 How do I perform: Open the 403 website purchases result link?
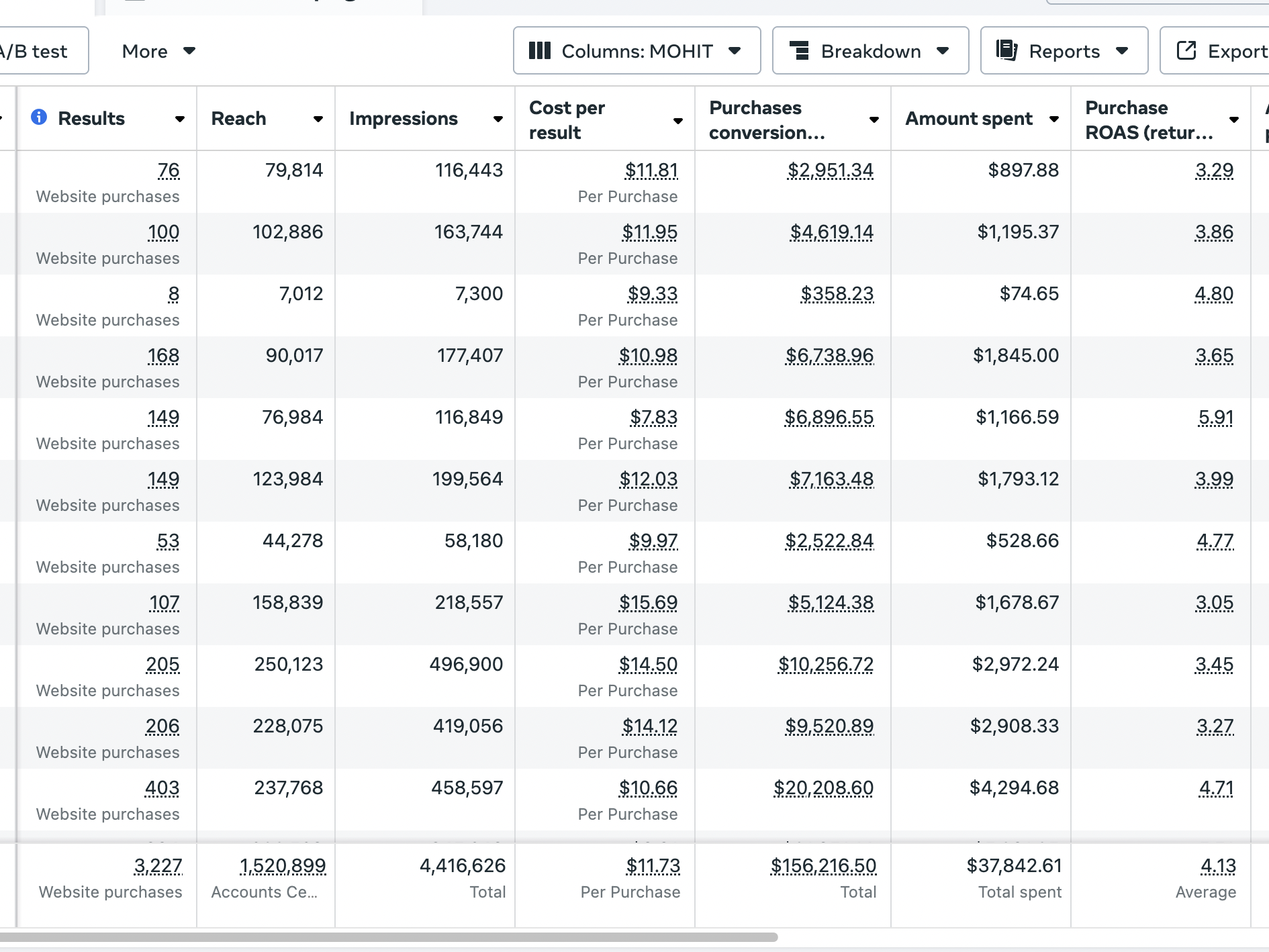click(x=162, y=788)
